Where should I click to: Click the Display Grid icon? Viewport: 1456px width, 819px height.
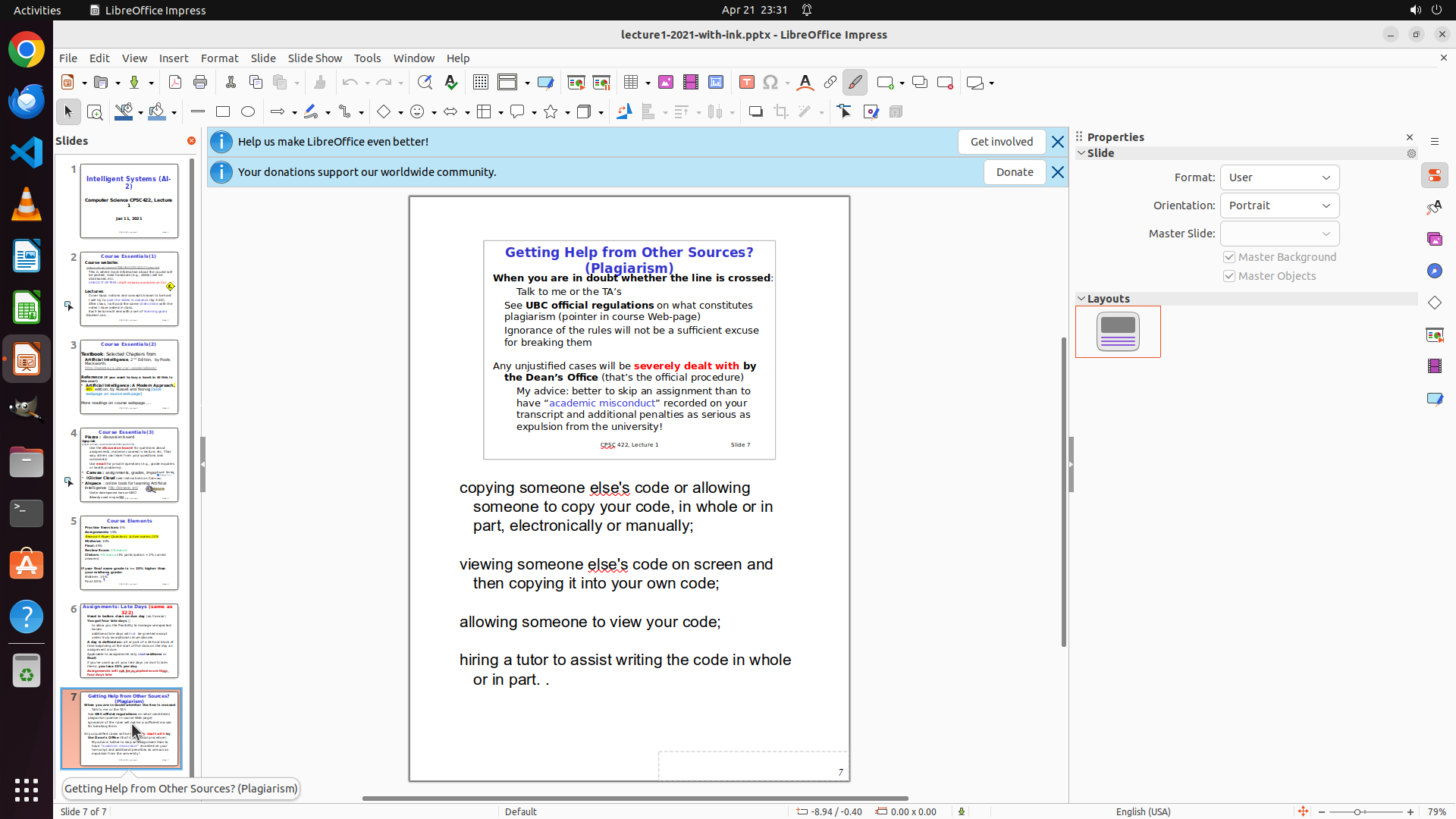coord(481,83)
